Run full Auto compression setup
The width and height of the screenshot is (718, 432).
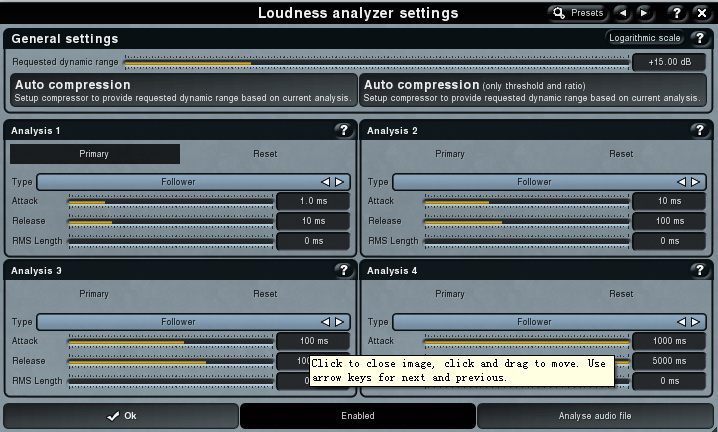(x=184, y=91)
